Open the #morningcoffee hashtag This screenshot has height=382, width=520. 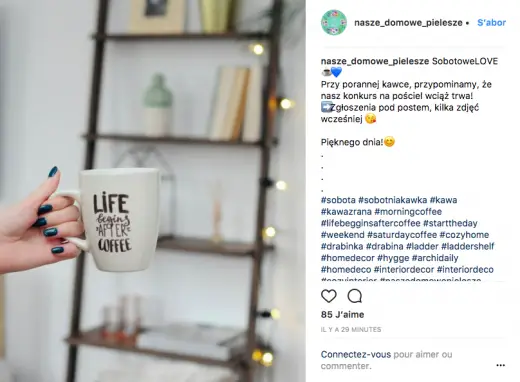pyautogui.click(x=408, y=212)
